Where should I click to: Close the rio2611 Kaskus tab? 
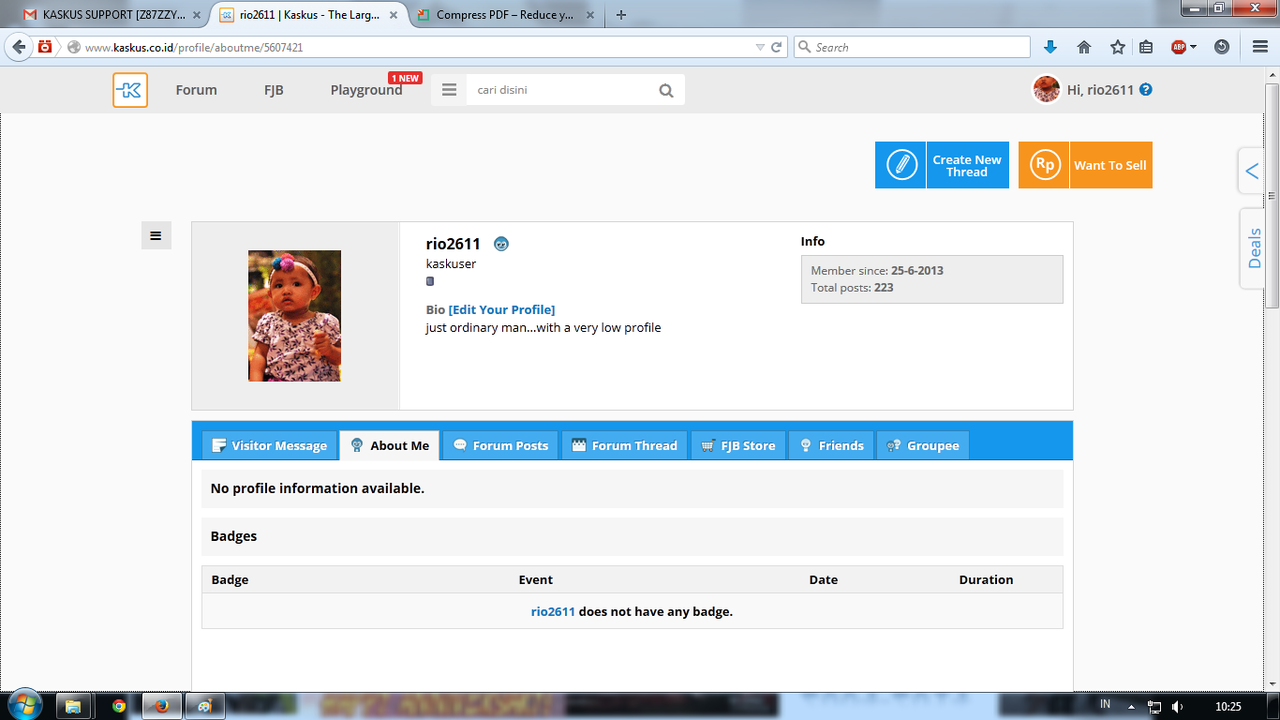click(x=395, y=15)
